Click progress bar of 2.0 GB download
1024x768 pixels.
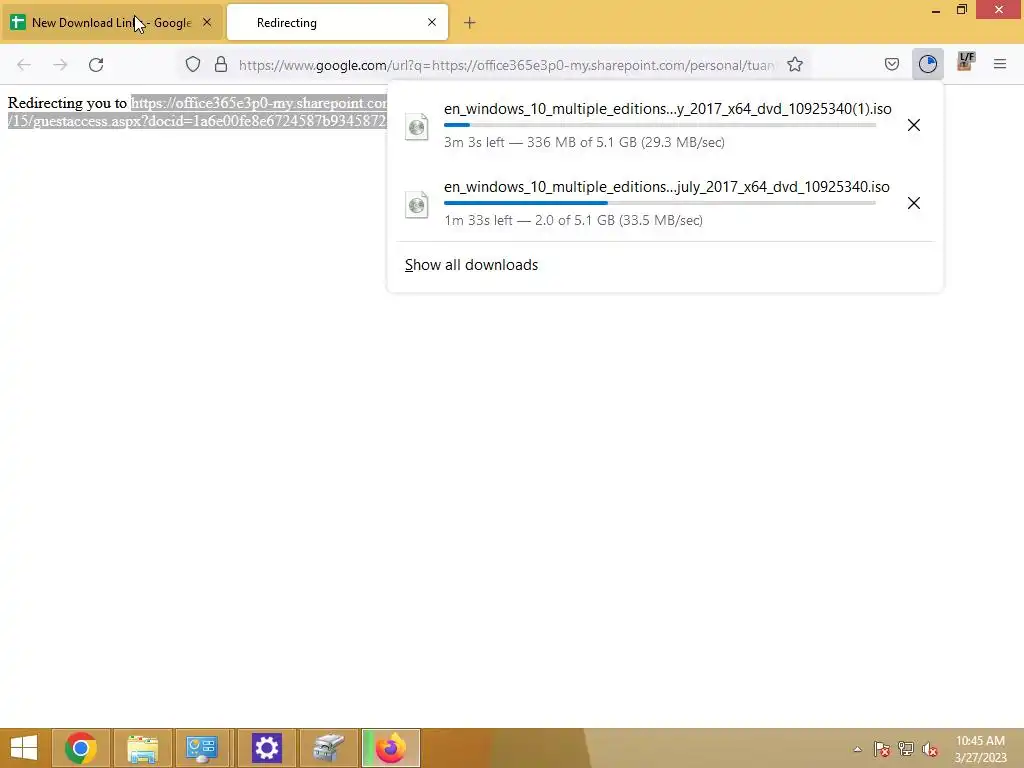click(x=660, y=203)
